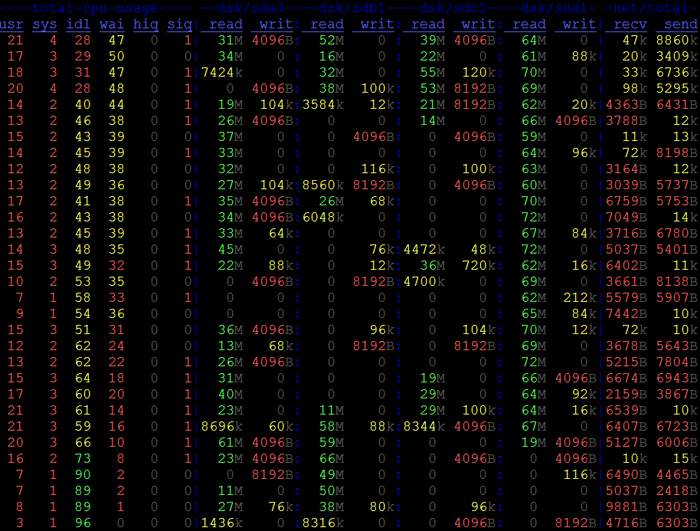Click the '8344k' read value
The width and height of the screenshot is (700, 531).
click(x=424, y=426)
